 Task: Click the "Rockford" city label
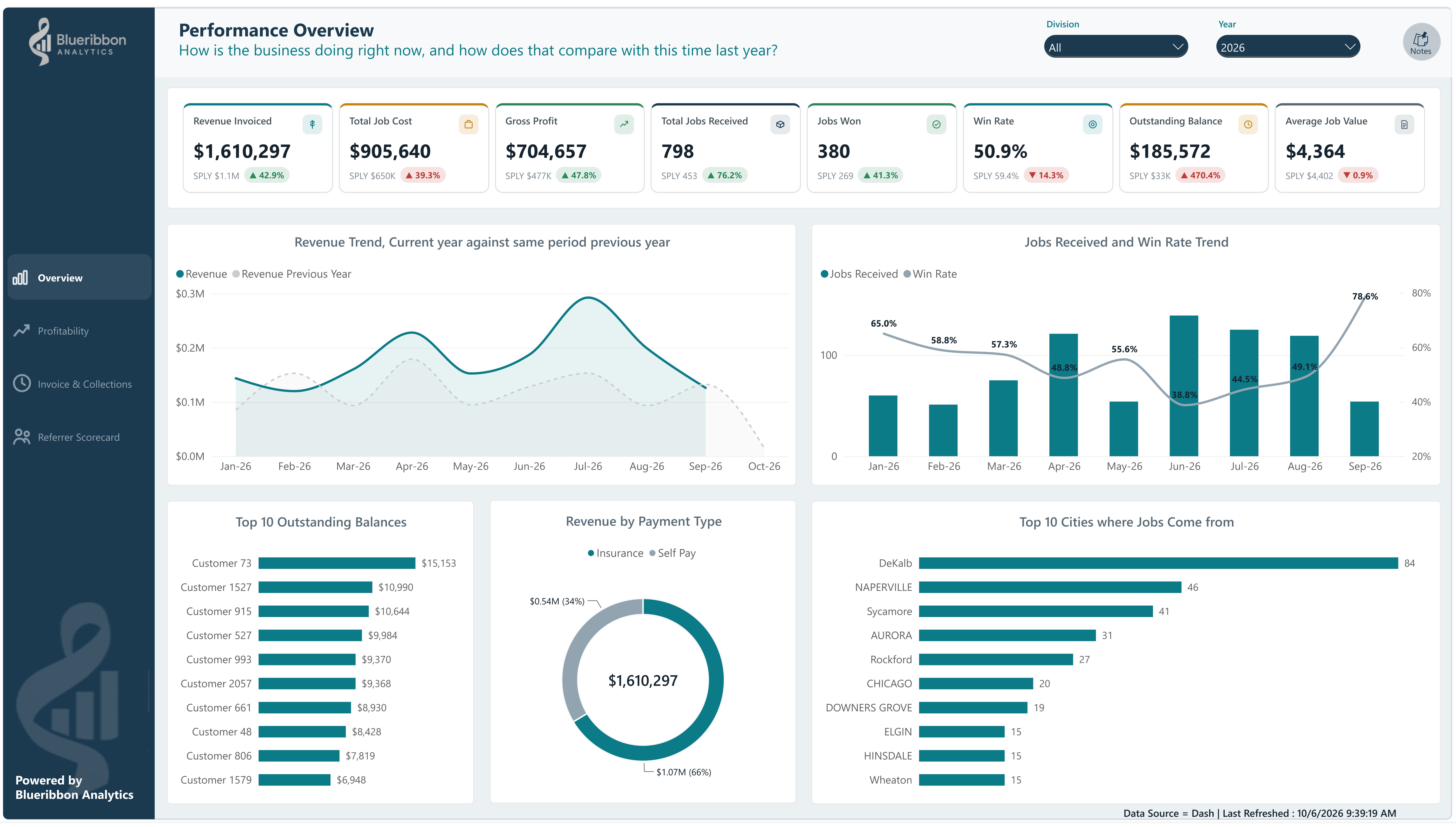[x=891, y=659]
